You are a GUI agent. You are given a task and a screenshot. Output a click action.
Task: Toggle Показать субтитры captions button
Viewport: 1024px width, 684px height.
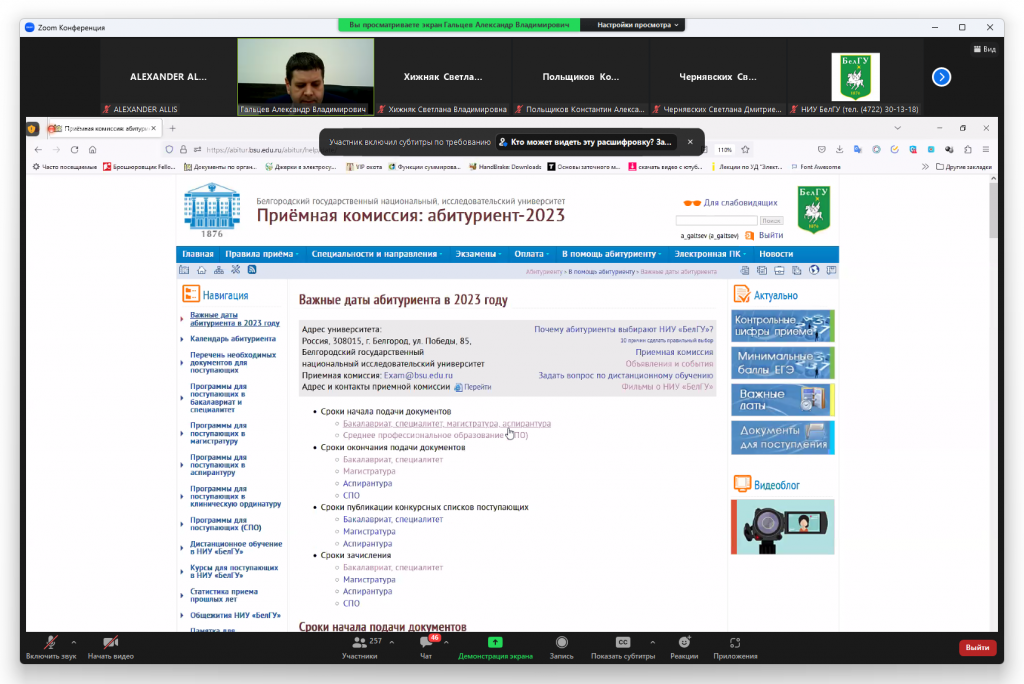coord(622,647)
